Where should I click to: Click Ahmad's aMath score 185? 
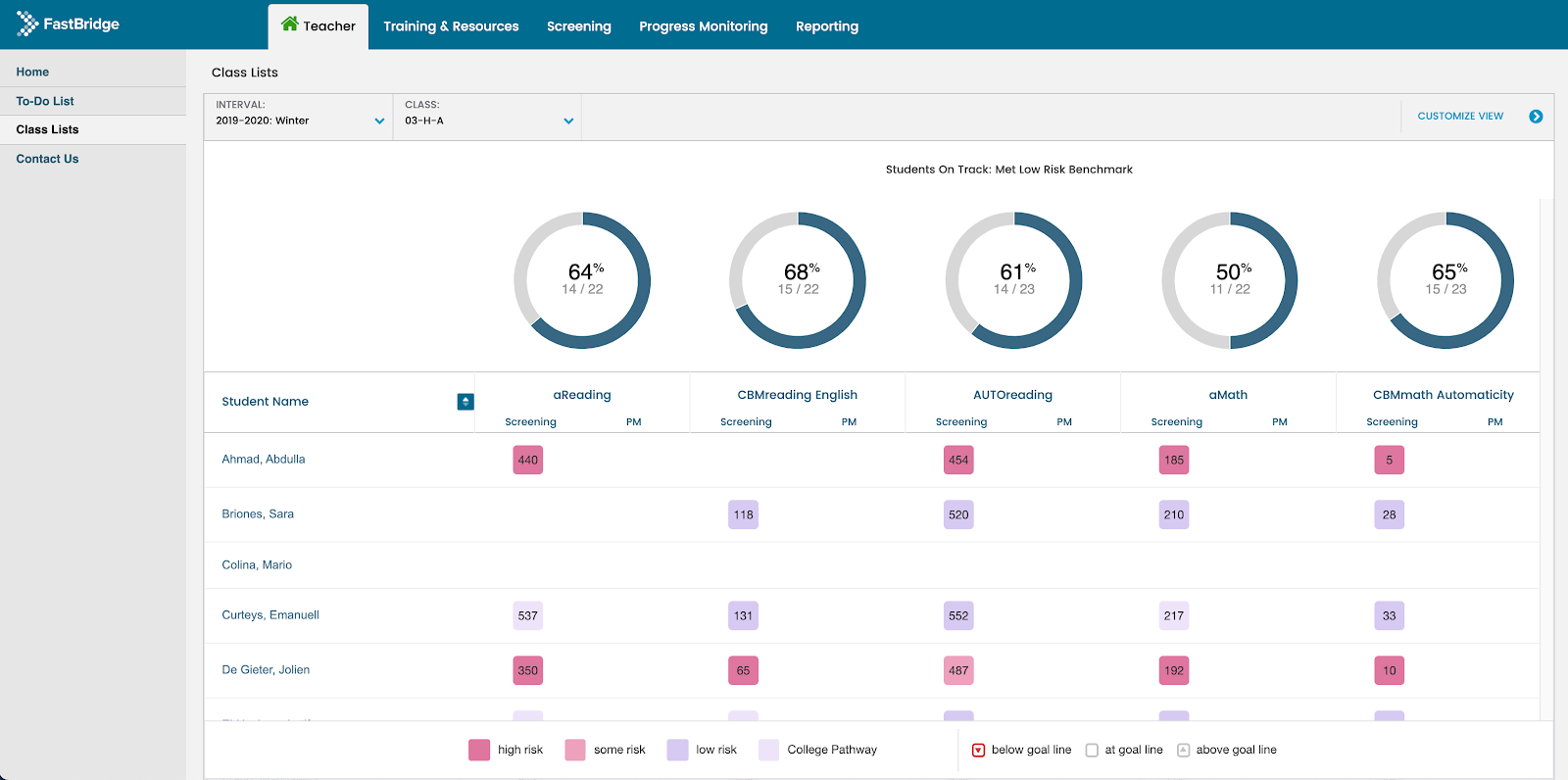pyautogui.click(x=1174, y=461)
